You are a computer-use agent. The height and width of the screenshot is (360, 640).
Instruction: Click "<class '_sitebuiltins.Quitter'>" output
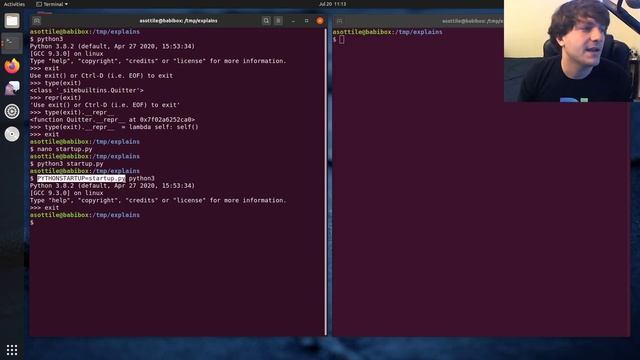[87, 90]
